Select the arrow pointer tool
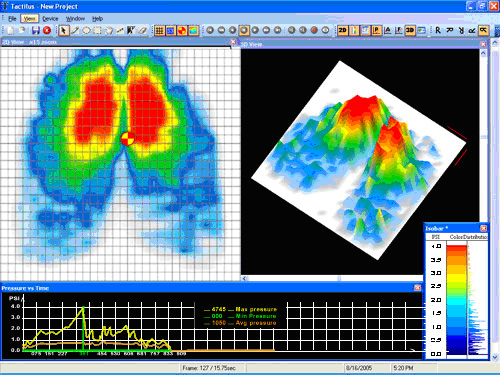 pos(64,31)
